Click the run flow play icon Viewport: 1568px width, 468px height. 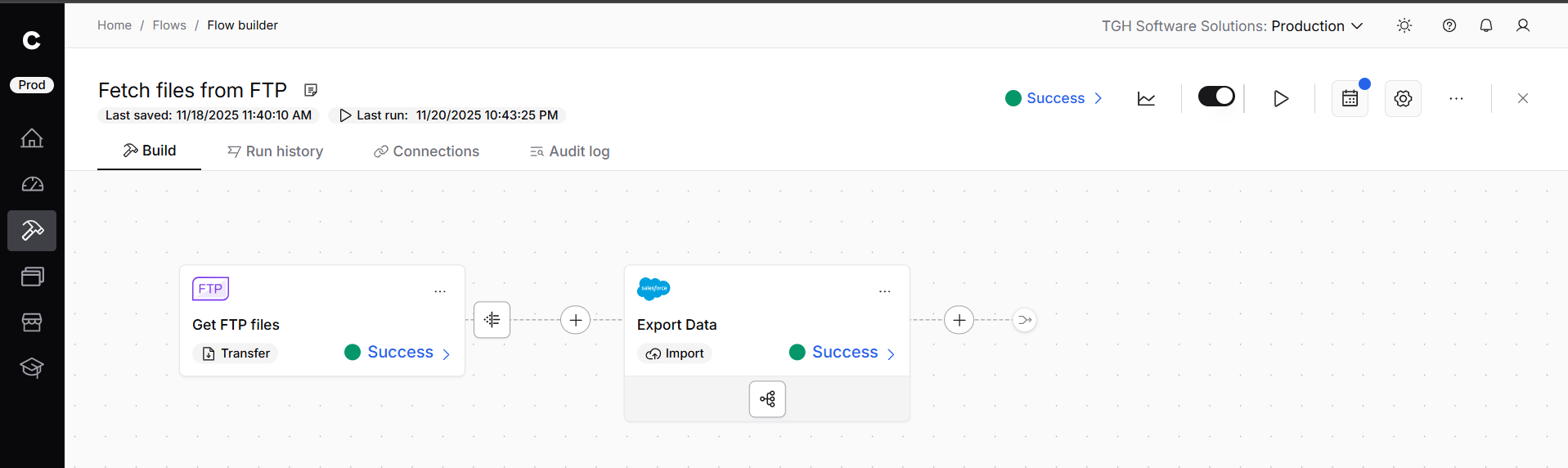point(1281,99)
